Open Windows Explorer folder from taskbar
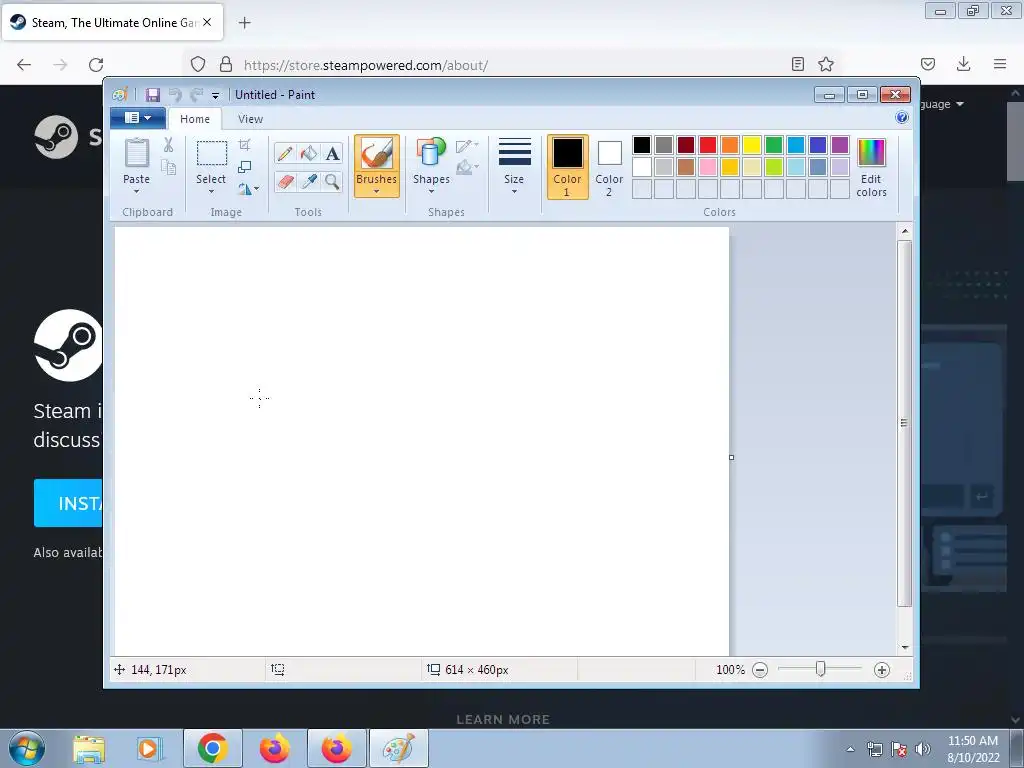Screen dimensions: 1024x768 89,748
